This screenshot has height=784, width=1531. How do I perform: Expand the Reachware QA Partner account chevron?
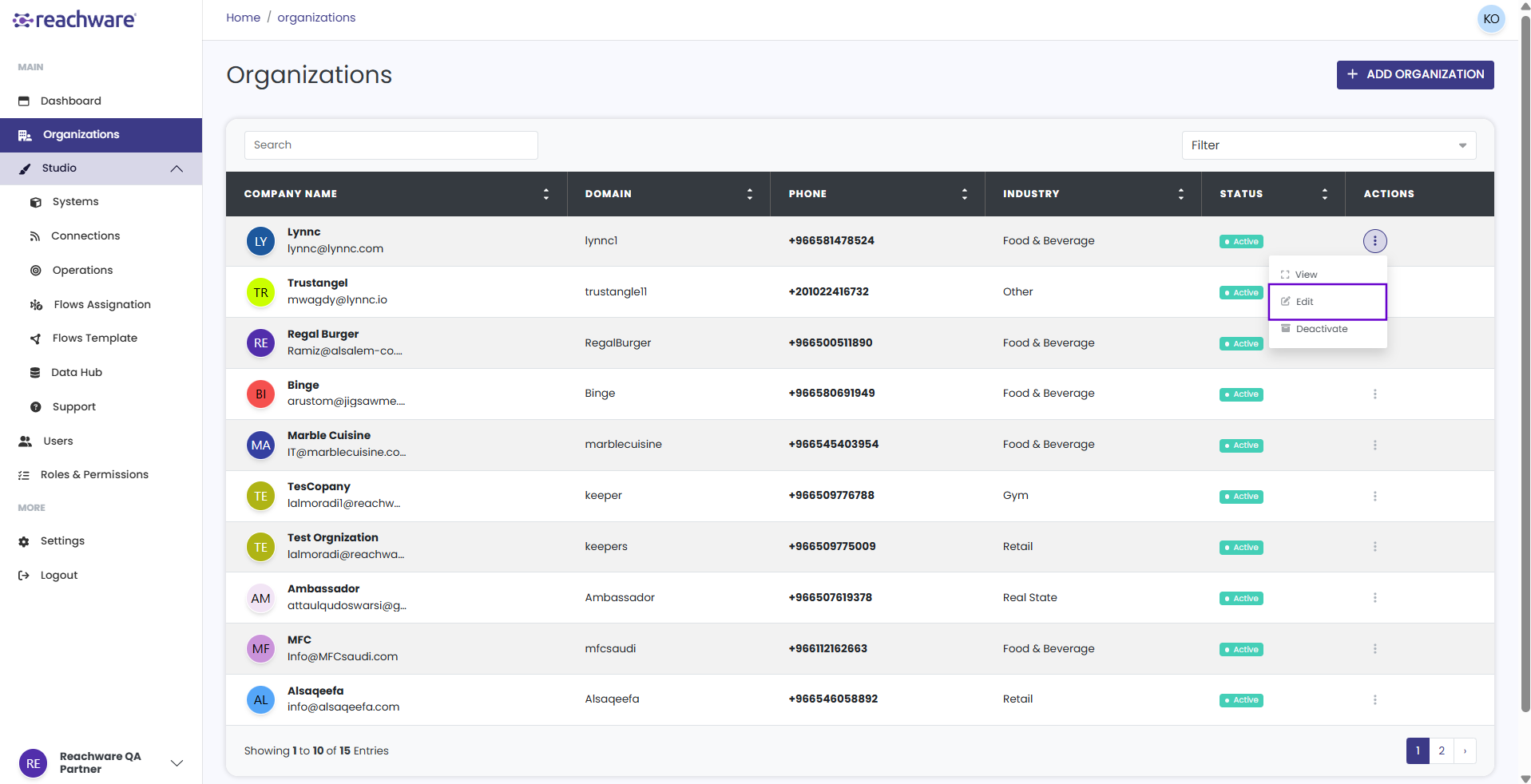[x=177, y=763]
